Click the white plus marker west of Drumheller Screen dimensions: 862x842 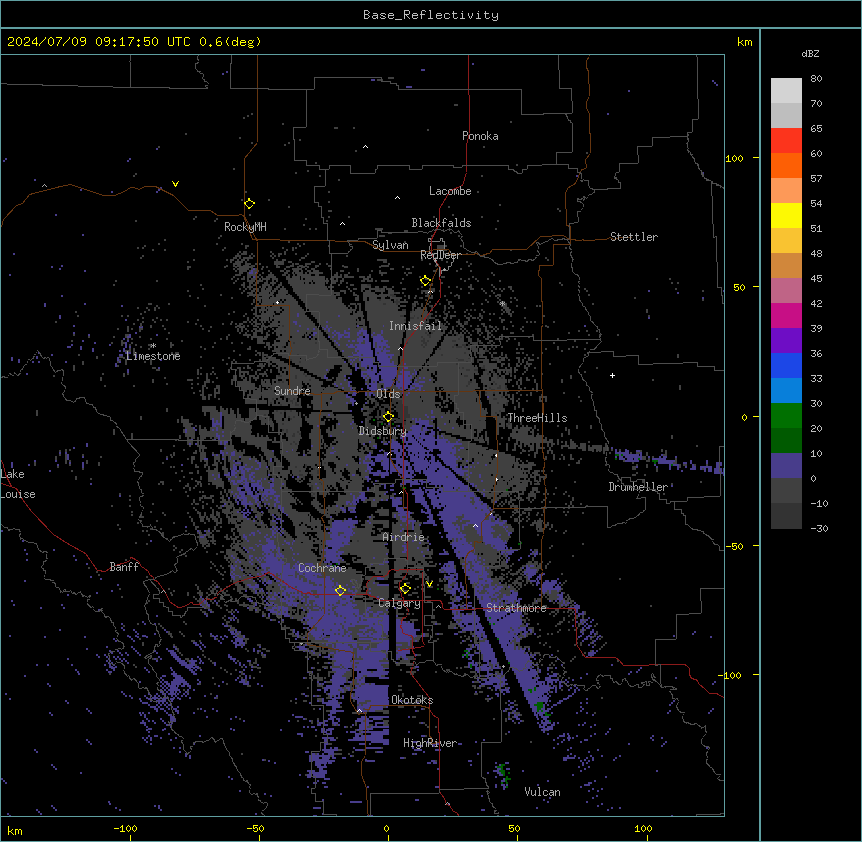pyautogui.click(x=612, y=375)
